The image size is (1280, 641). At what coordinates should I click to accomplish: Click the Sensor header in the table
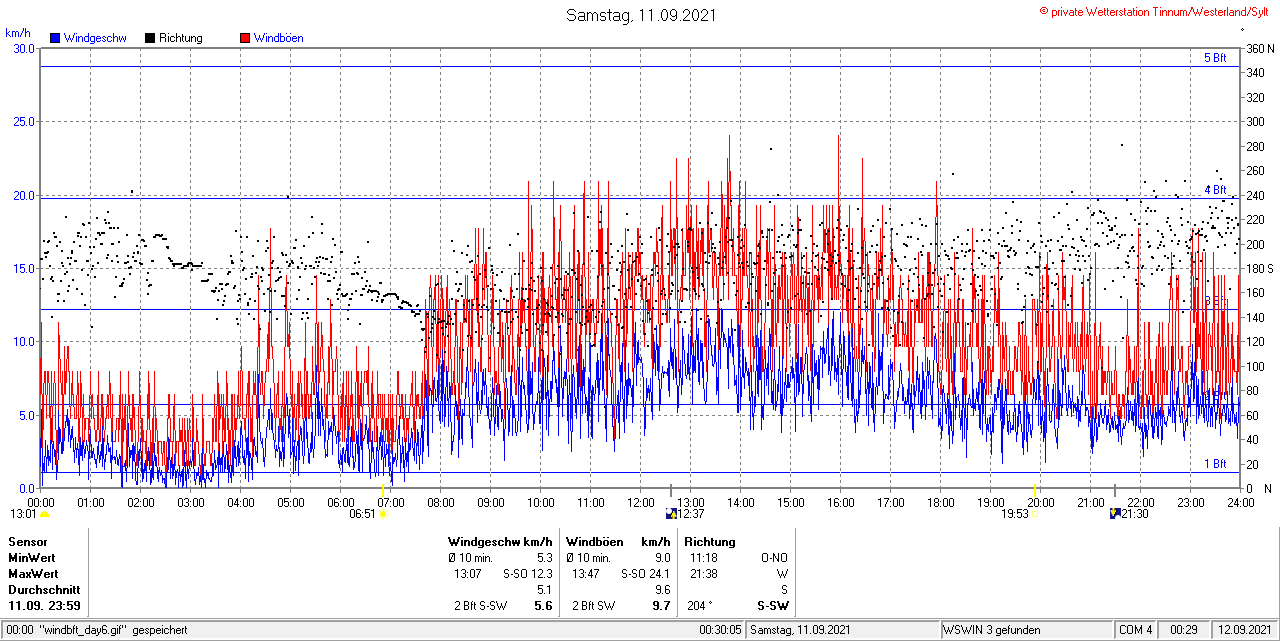tap(27, 542)
